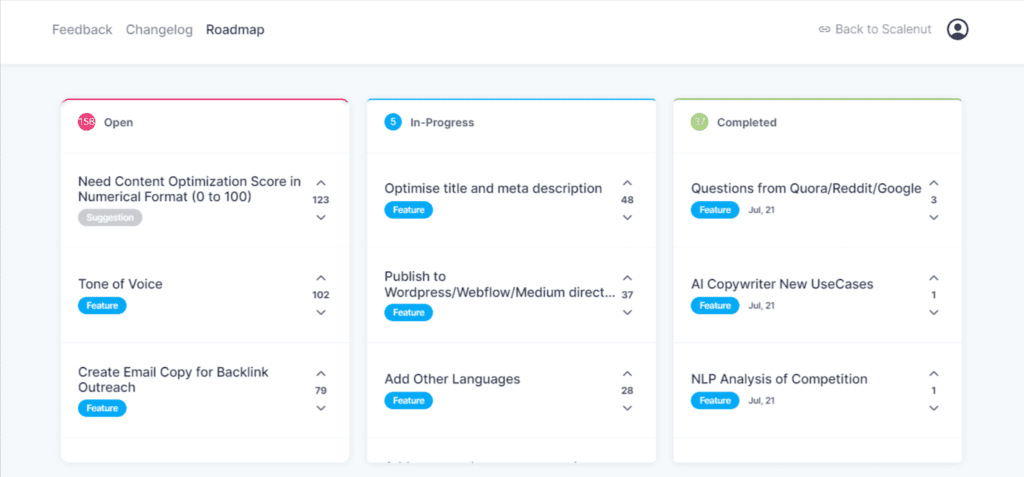Downvote Need Content Optimization Score suggestion

[x=321, y=217]
